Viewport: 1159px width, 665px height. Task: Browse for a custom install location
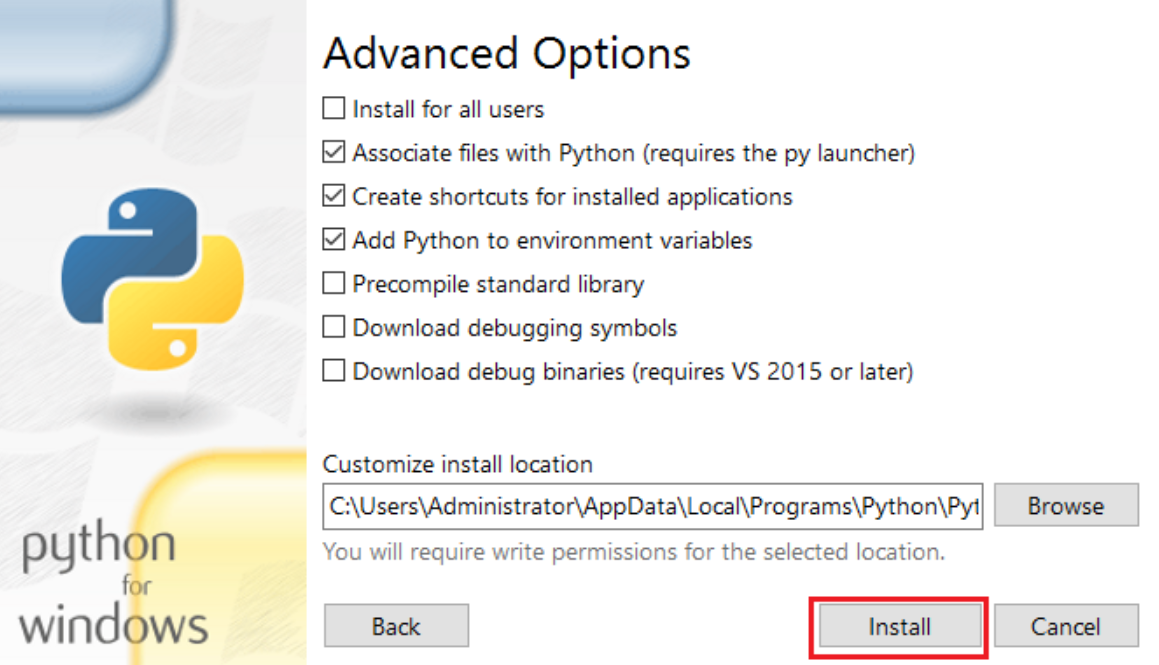coord(1065,506)
